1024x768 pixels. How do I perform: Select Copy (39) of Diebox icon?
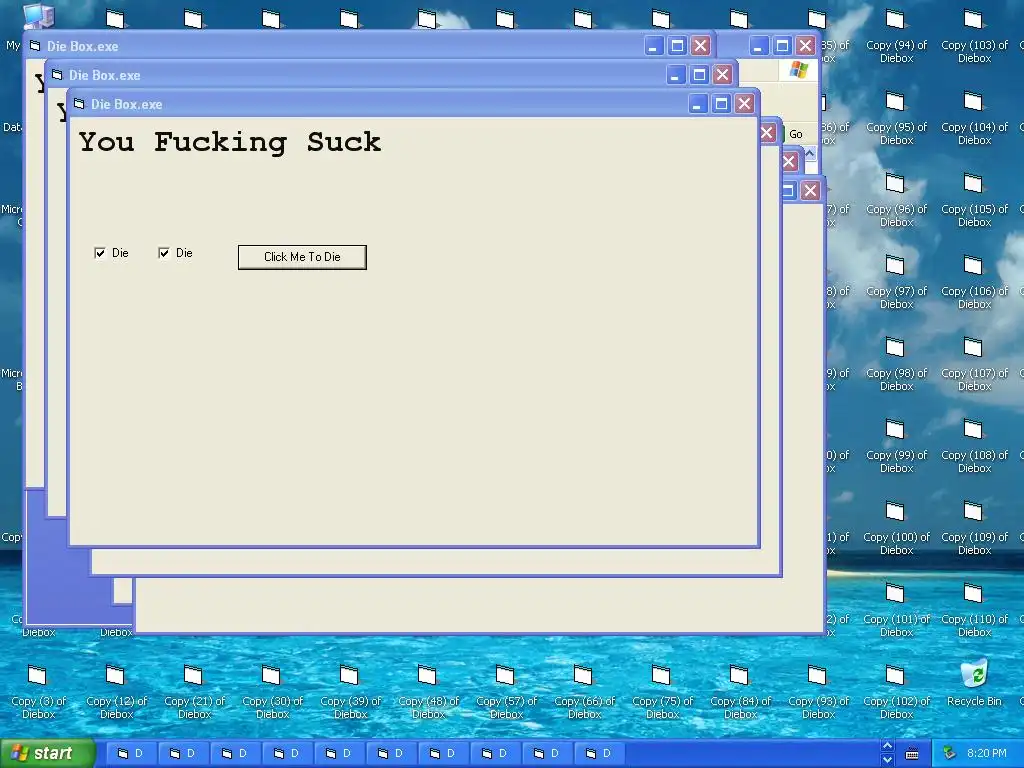350,694
